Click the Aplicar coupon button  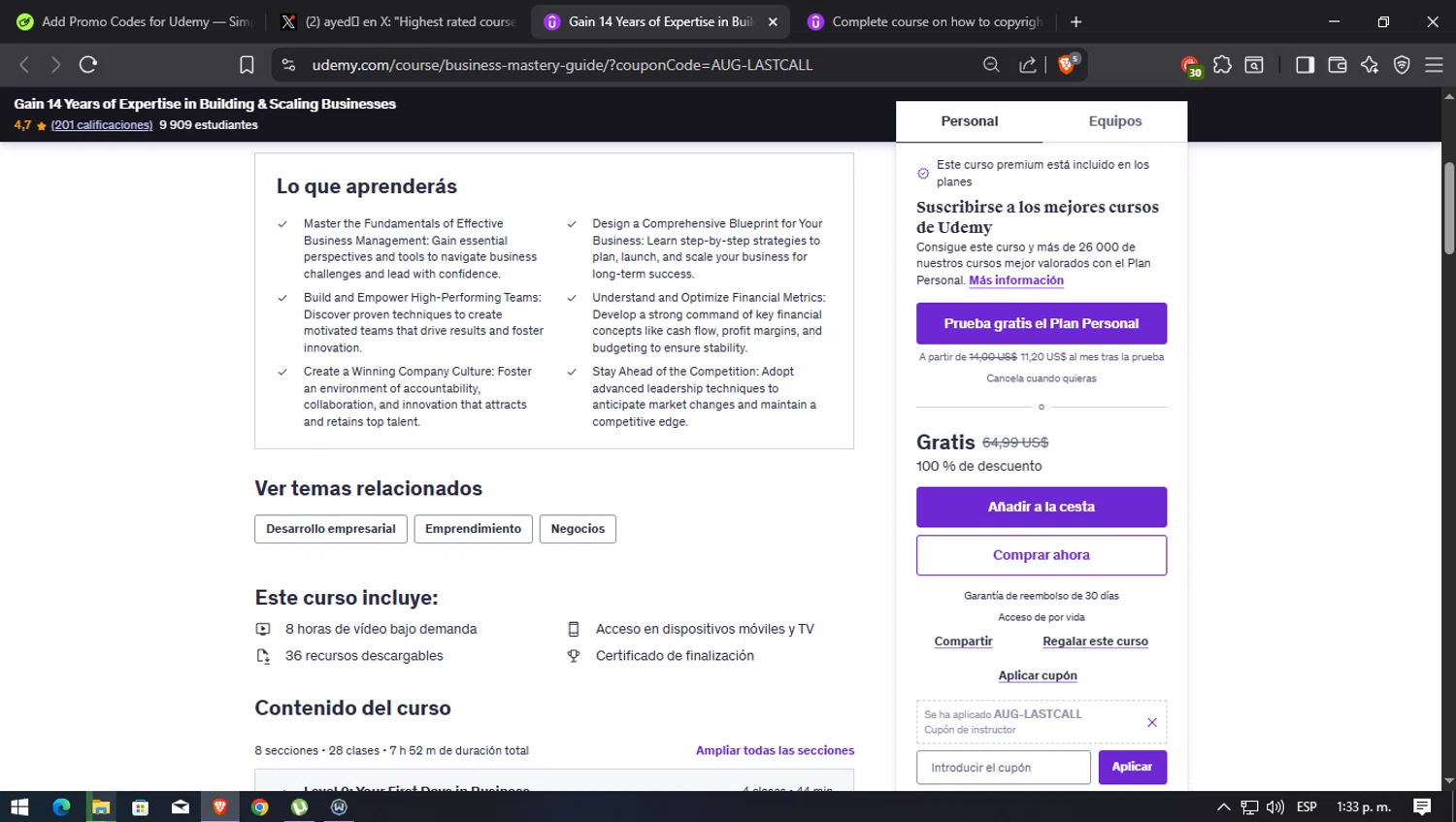click(x=1132, y=767)
